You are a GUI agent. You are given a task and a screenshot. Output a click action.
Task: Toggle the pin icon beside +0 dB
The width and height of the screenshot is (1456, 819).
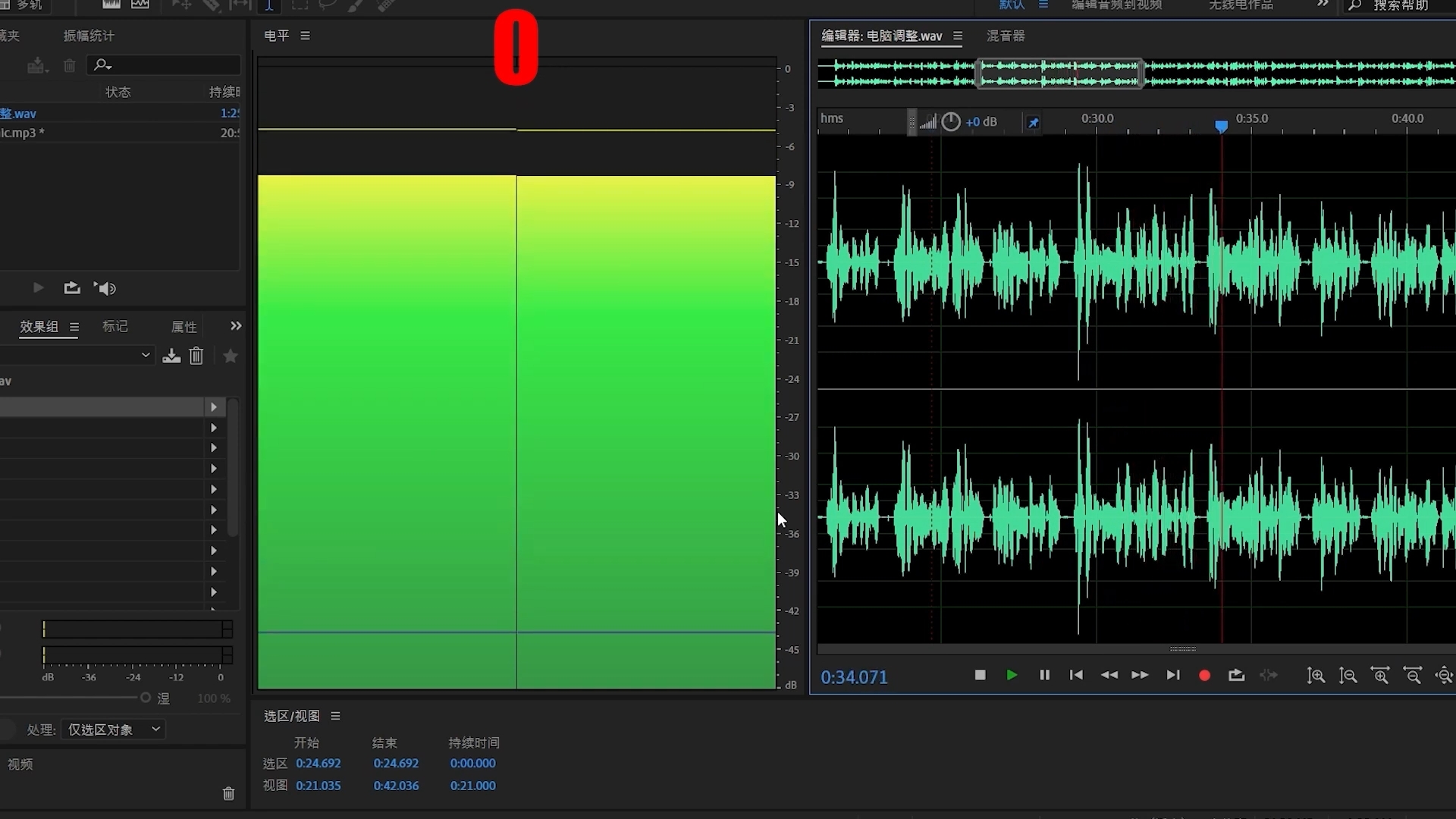coord(1033,122)
